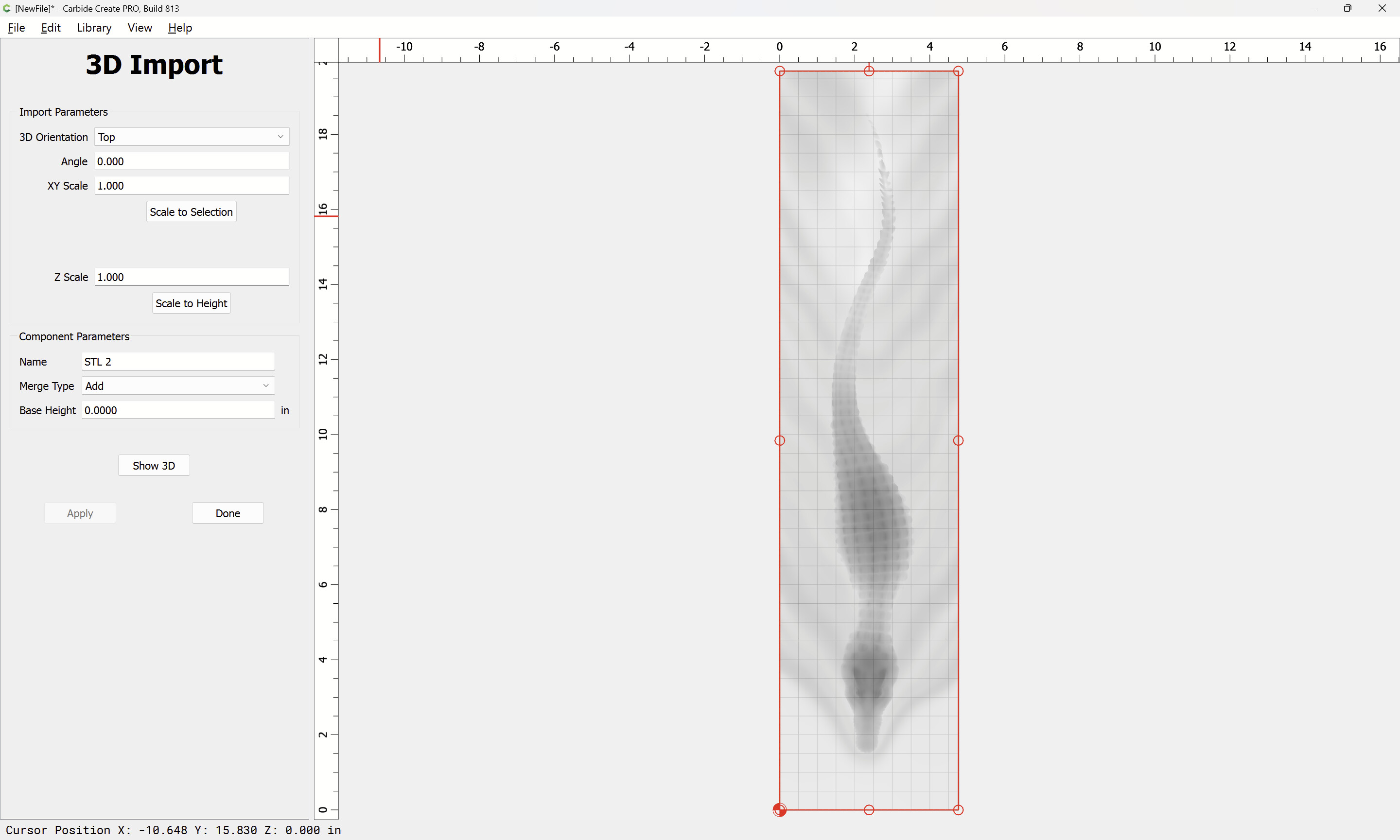Minimize the Carbide Create window

pos(1314,8)
